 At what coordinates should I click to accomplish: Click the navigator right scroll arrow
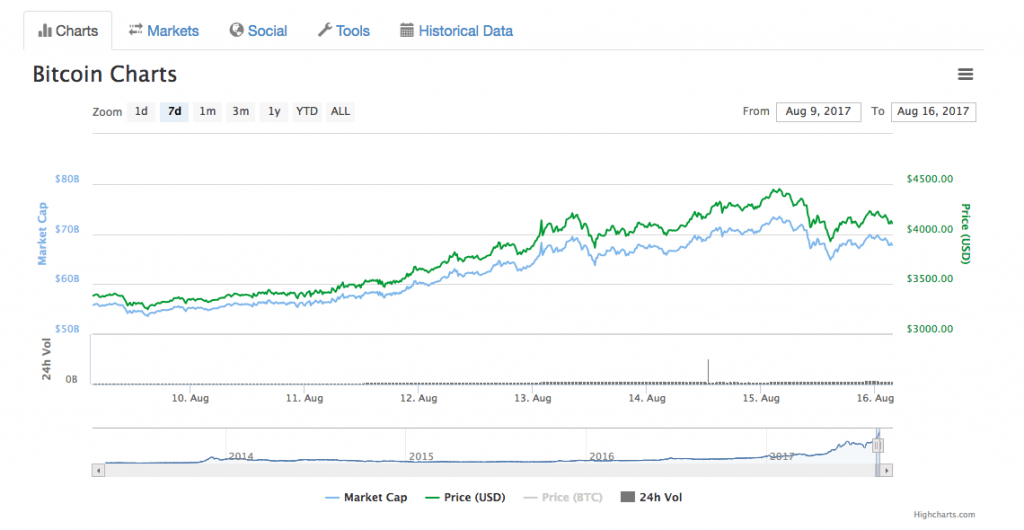[x=886, y=470]
